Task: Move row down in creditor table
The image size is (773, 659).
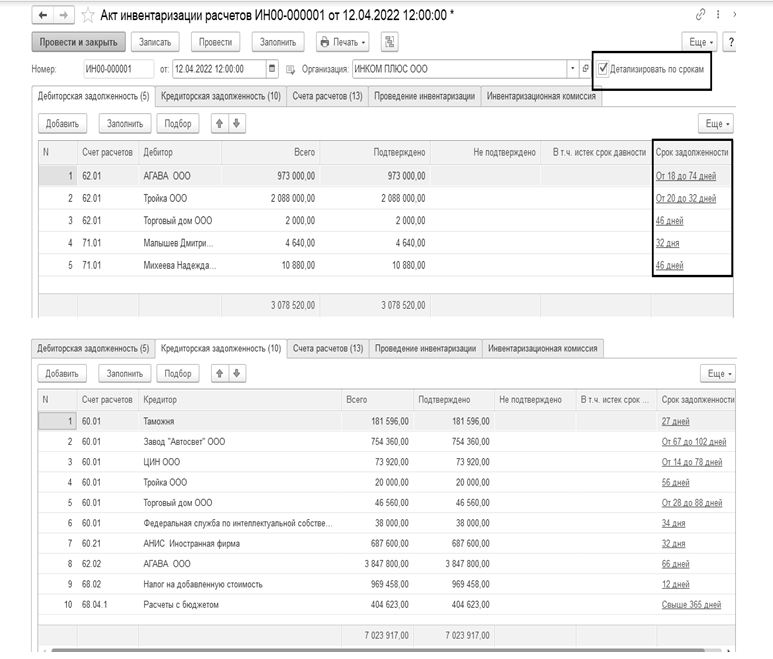Action: pos(237,373)
